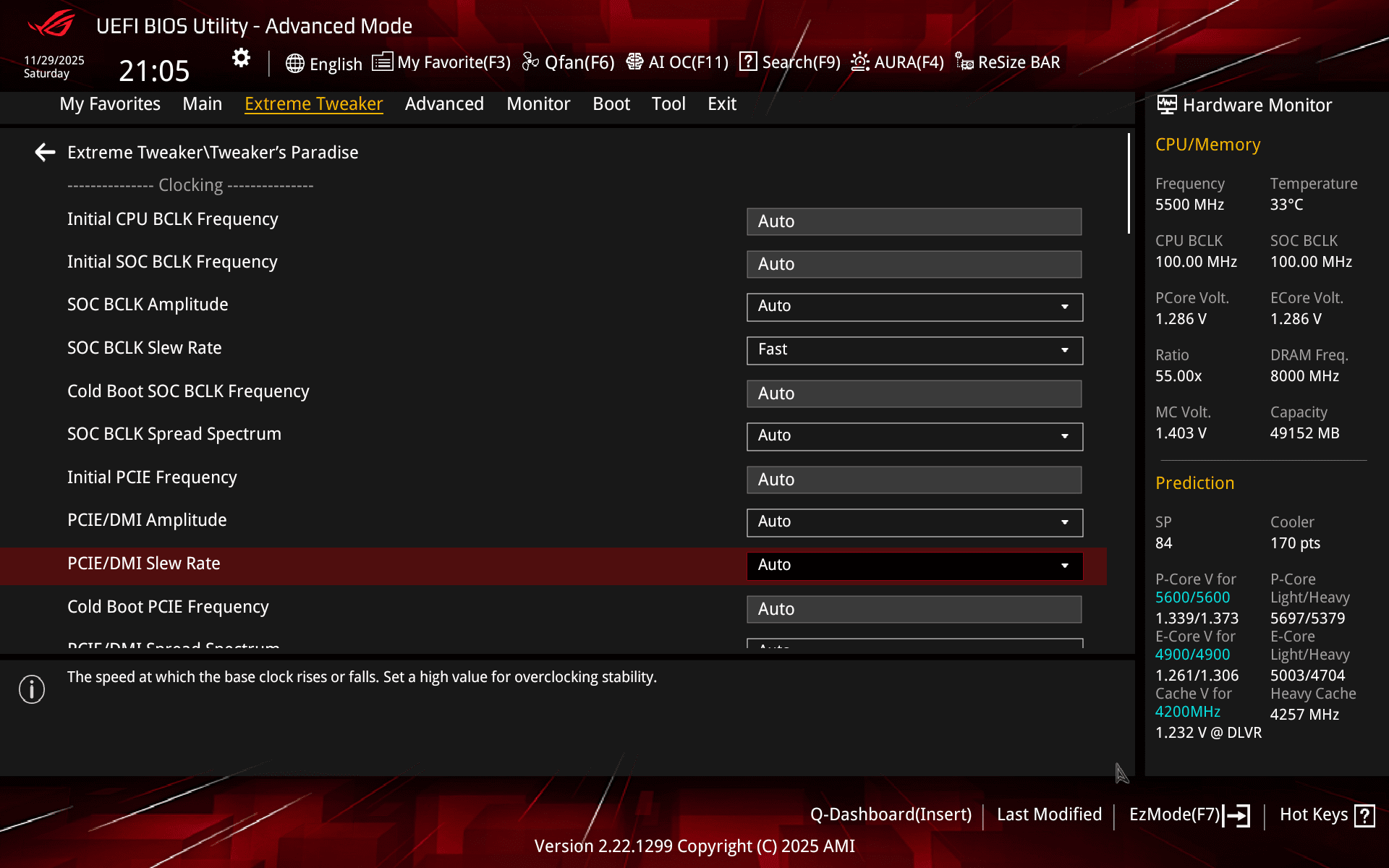Open My Favorite(F3) list icon

pos(382,62)
